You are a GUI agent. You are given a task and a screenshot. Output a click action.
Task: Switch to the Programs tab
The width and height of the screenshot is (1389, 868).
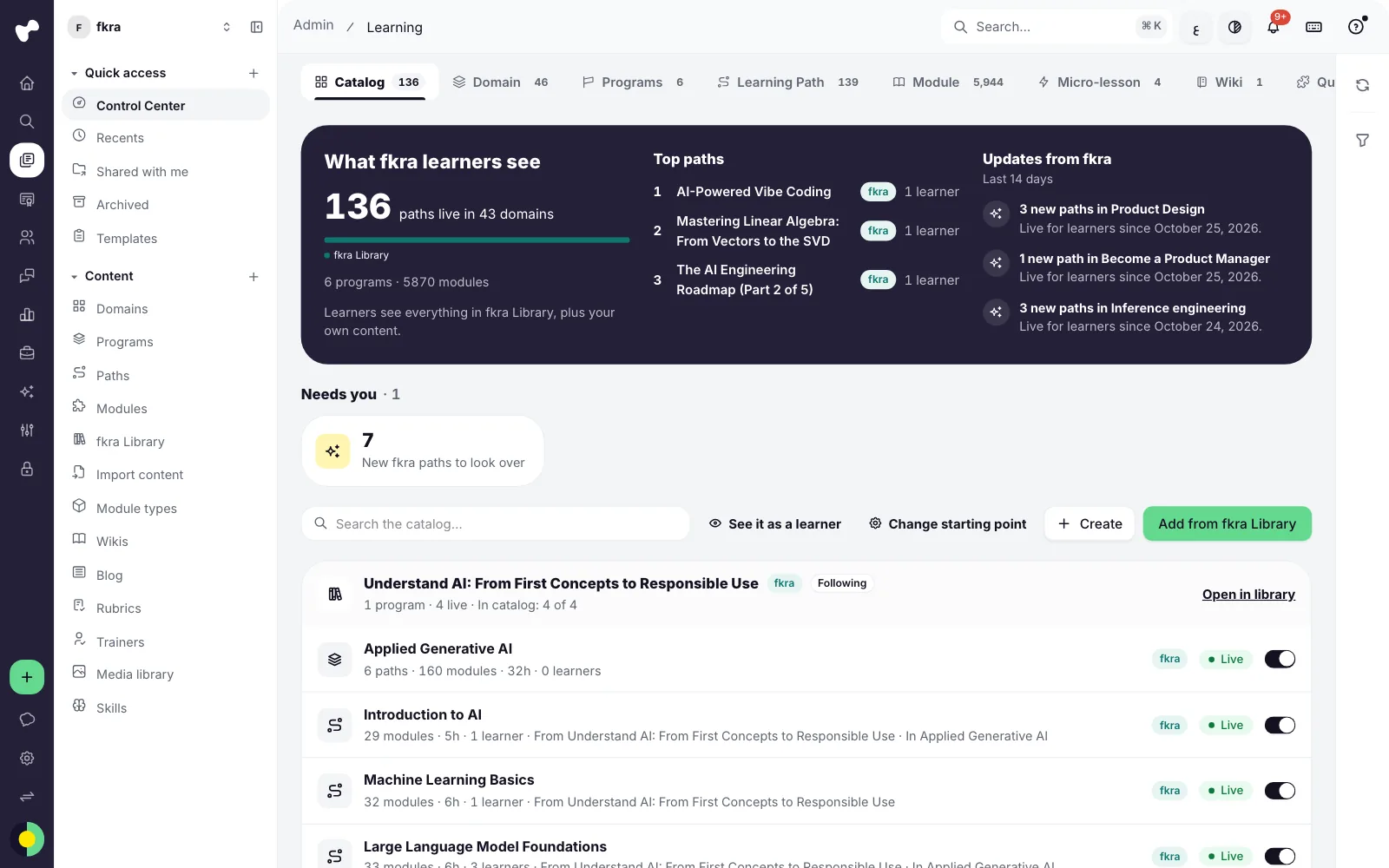coord(632,82)
